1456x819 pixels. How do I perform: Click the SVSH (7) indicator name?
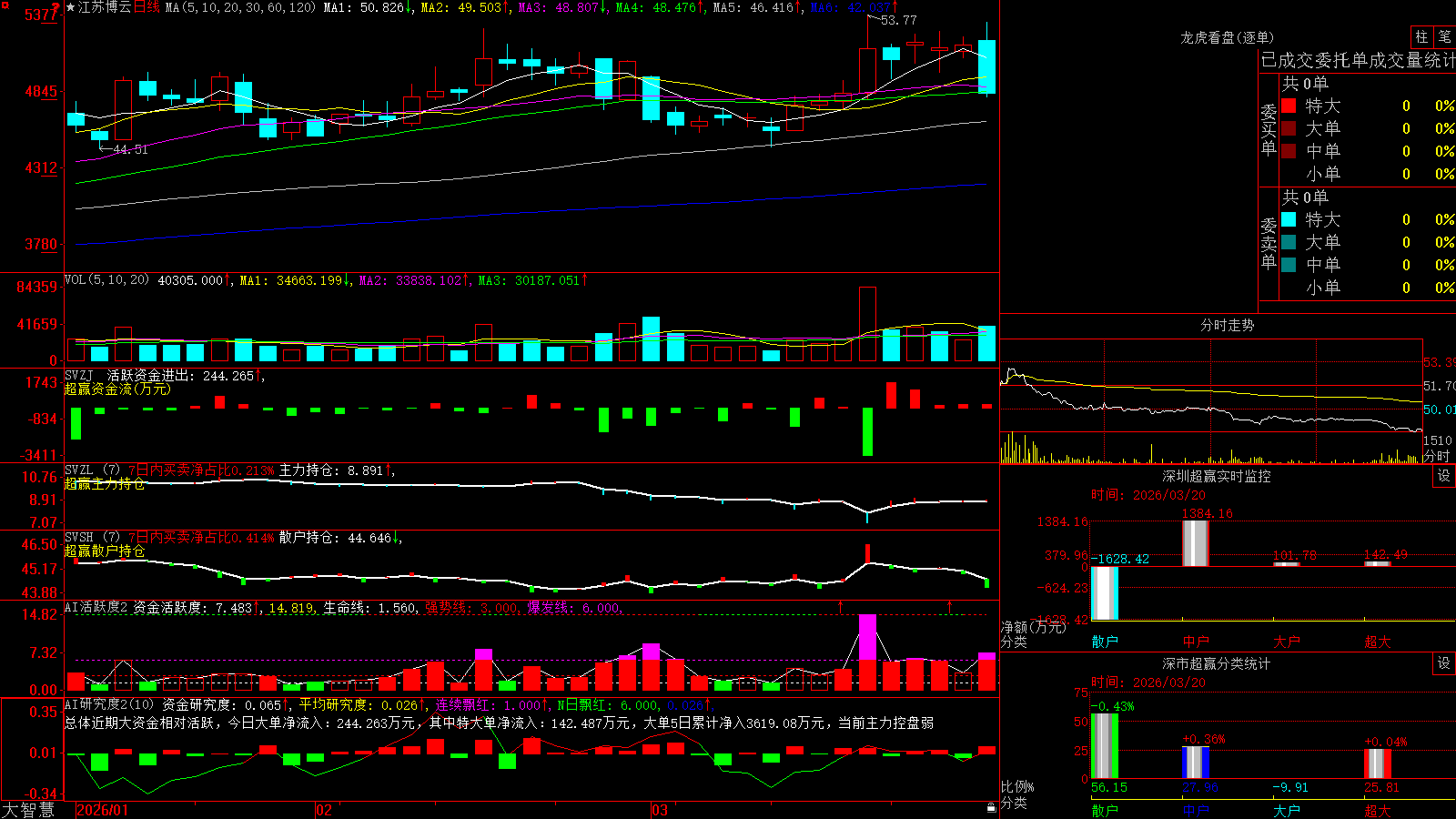(92, 538)
